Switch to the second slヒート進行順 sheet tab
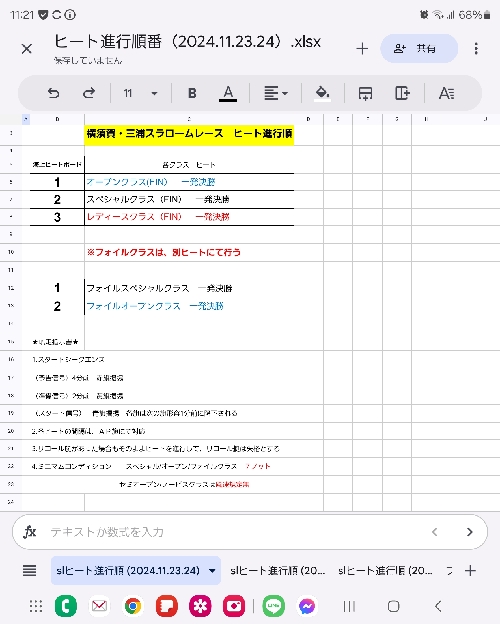 277,571
